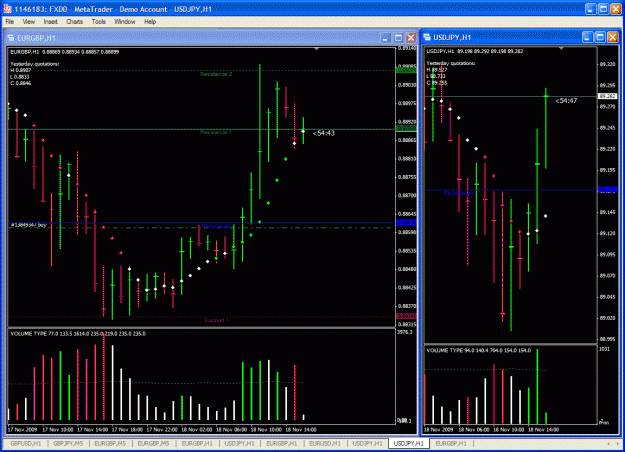Close the USDJPY,H1 chart window
The image size is (625, 452).
click(x=613, y=37)
